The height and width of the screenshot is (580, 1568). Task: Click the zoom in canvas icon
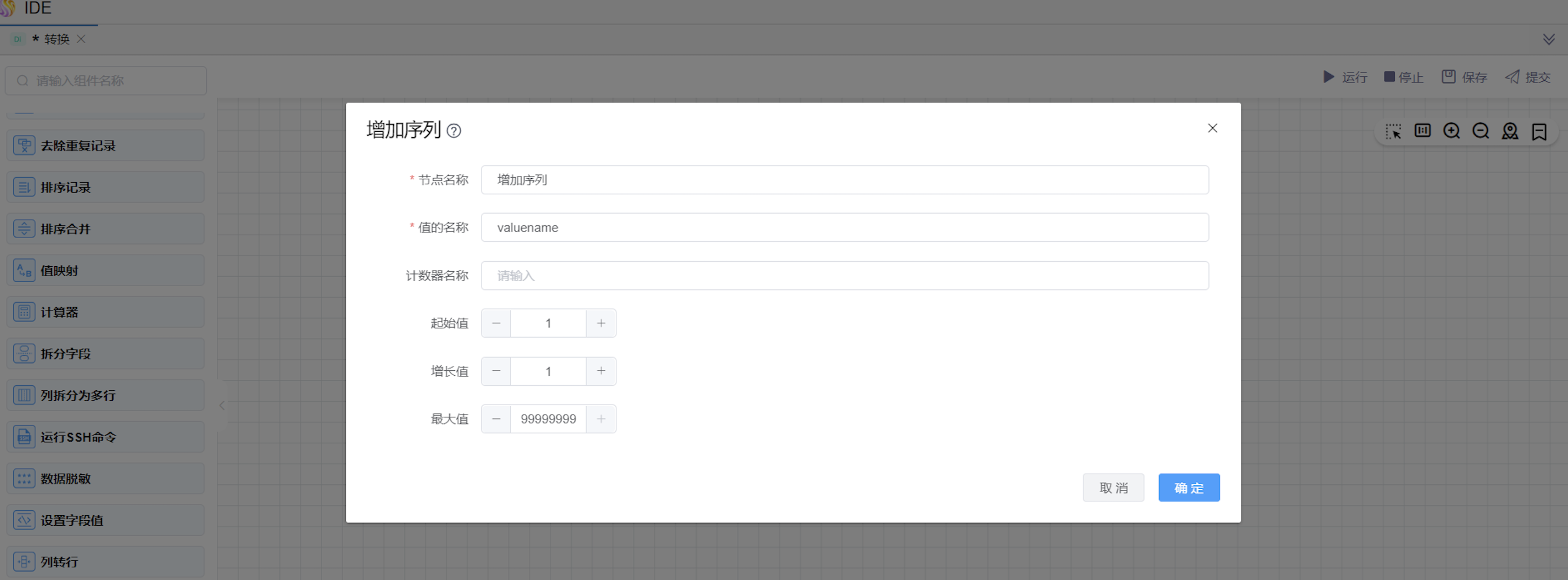(1451, 132)
